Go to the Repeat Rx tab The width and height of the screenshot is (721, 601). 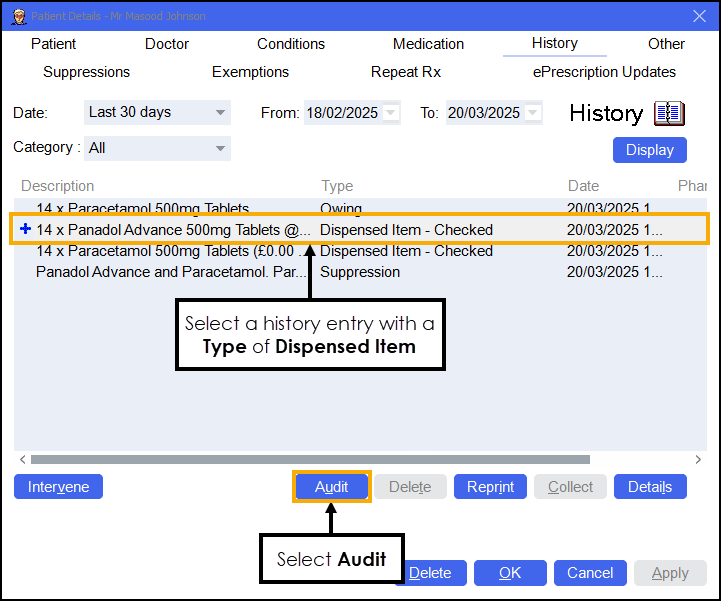tap(406, 72)
